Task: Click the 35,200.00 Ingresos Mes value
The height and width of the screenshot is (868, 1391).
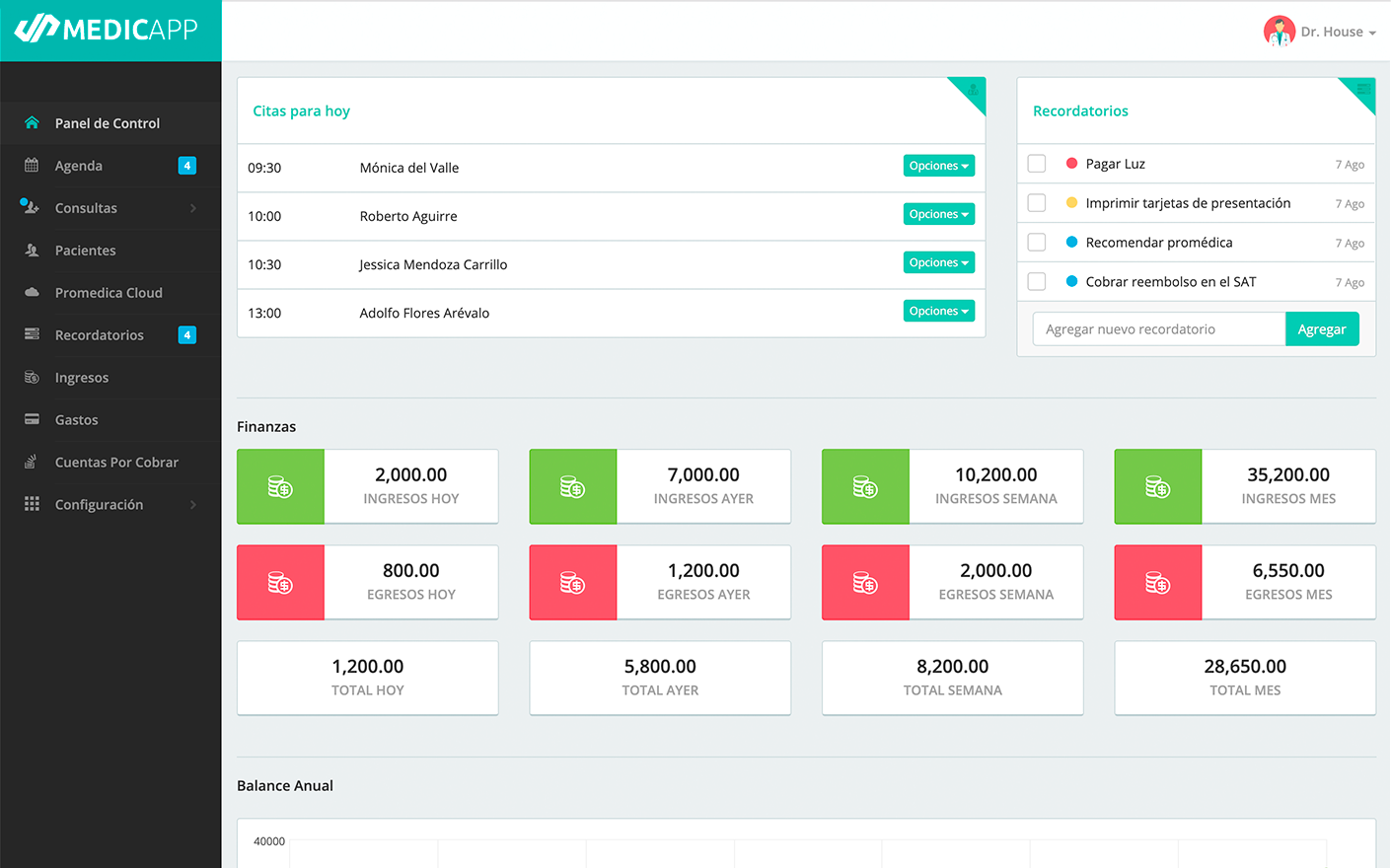Action: [1288, 474]
